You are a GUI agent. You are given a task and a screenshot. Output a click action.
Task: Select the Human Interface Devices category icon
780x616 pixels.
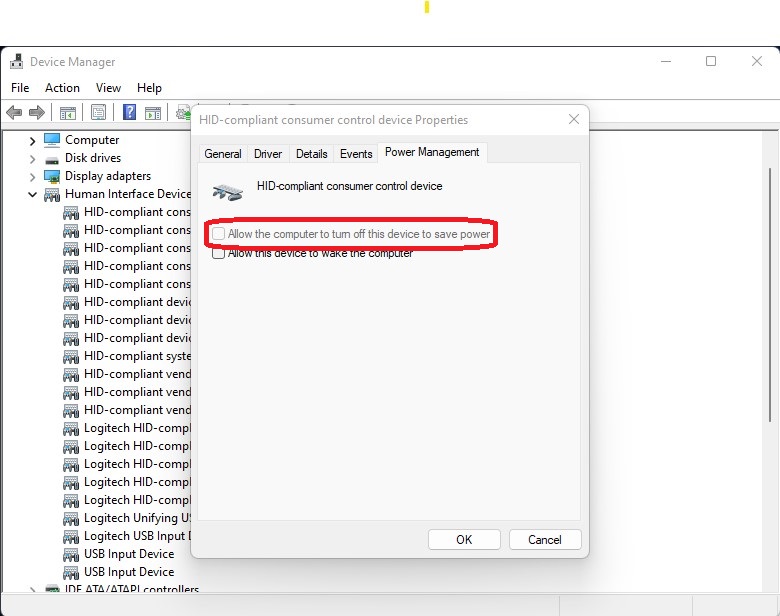(x=52, y=195)
